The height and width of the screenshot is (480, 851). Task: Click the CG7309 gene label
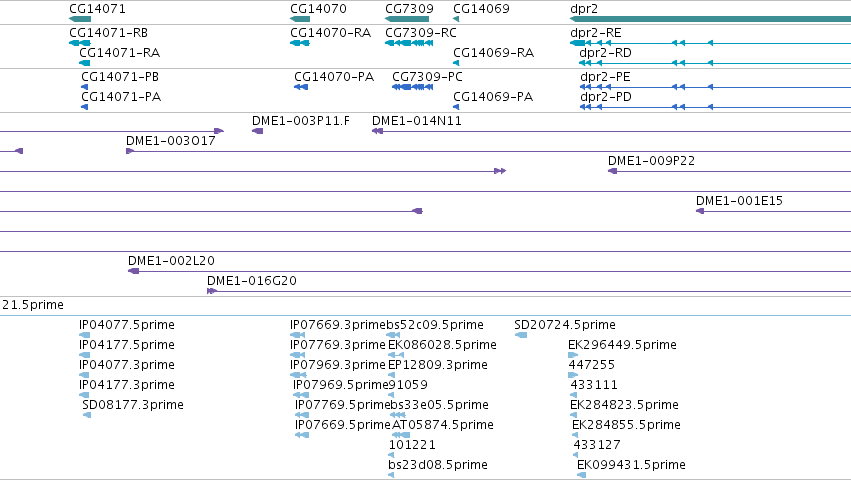point(409,9)
